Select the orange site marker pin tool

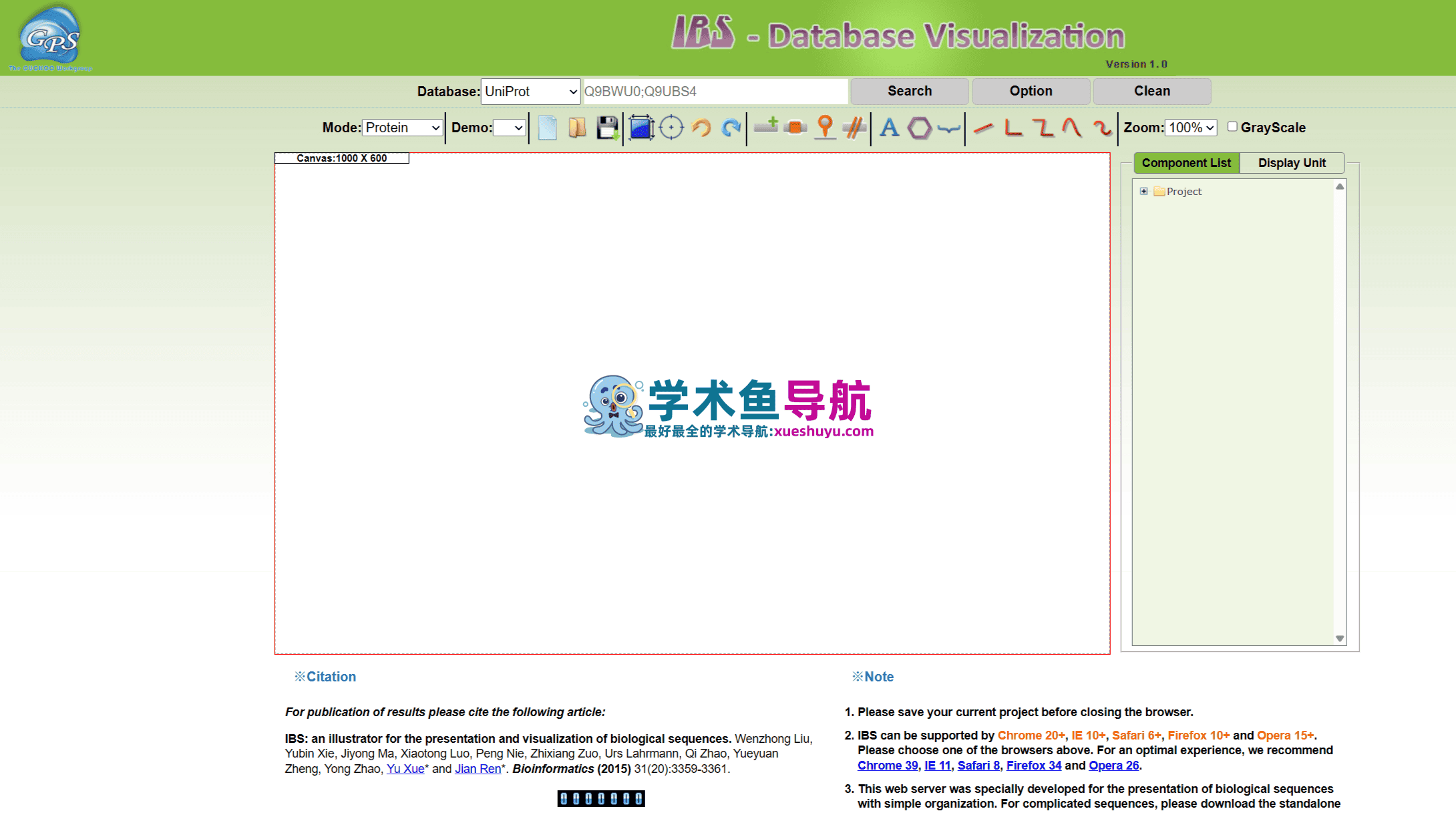point(826,128)
